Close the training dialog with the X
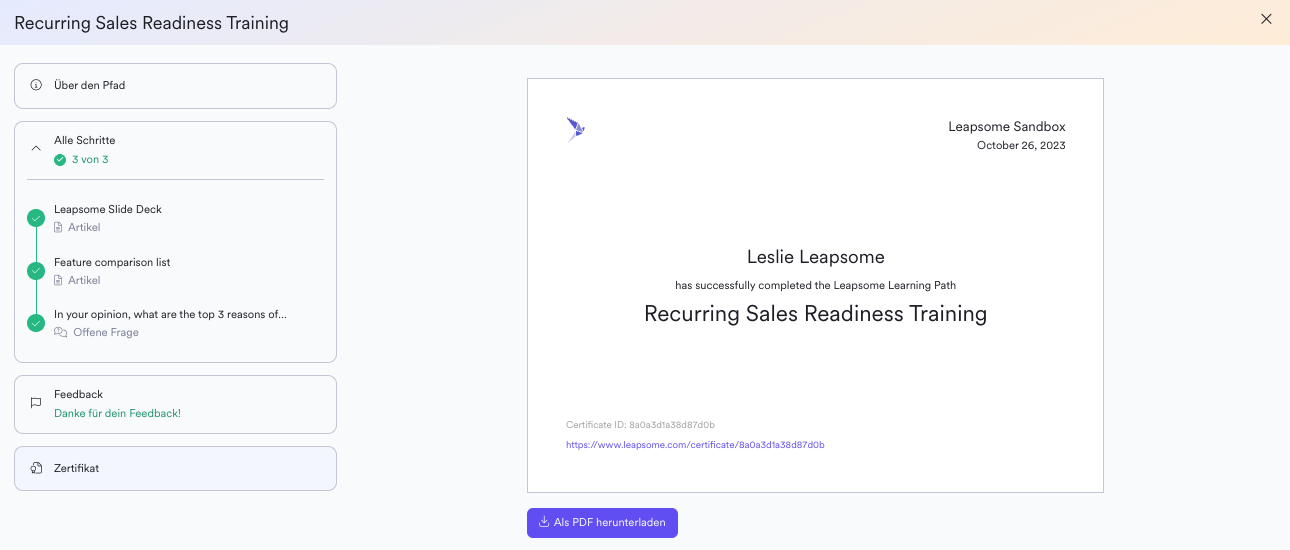The image size is (1290, 550). pos(1266,19)
